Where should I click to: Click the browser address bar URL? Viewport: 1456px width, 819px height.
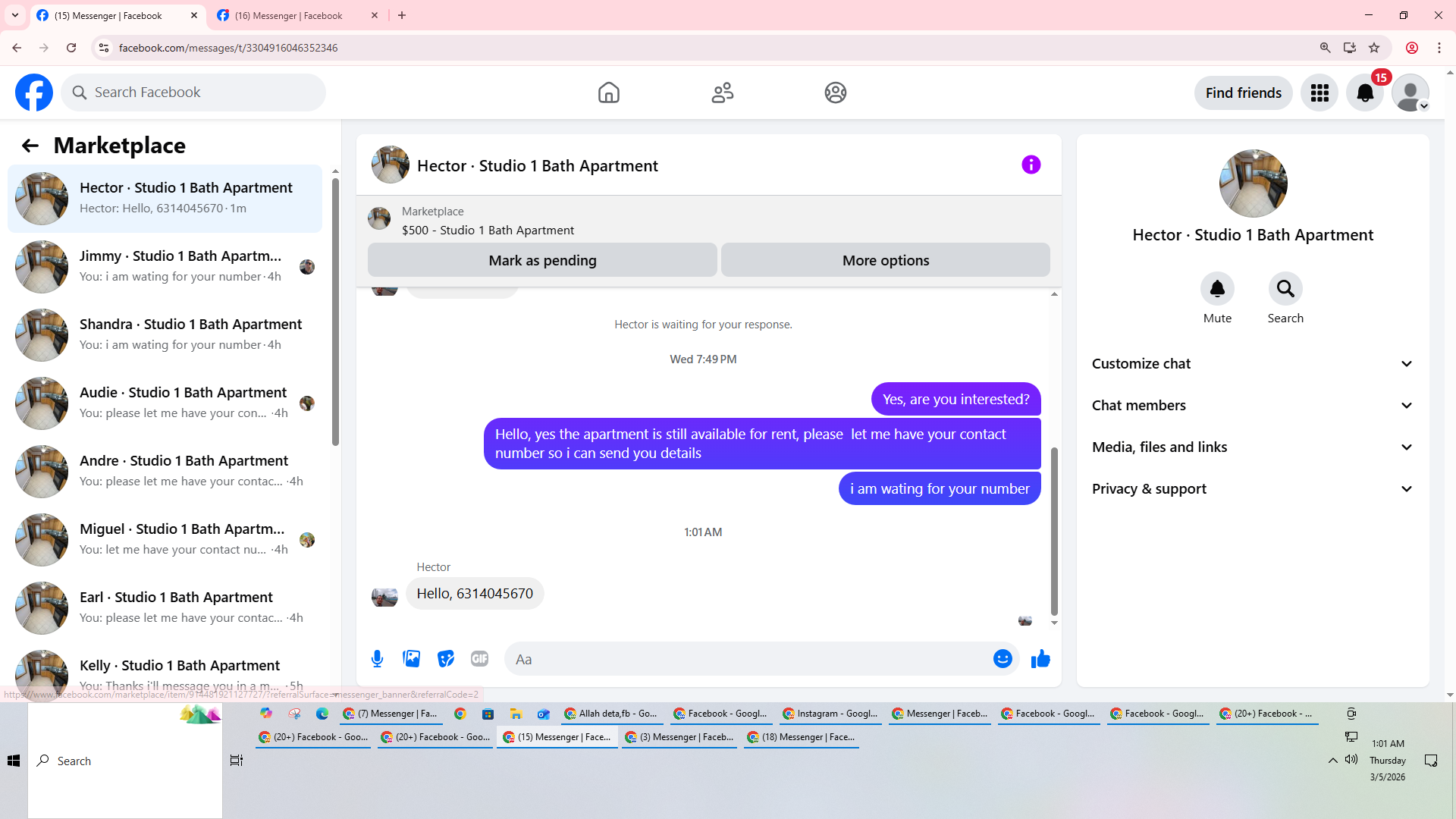click(228, 48)
